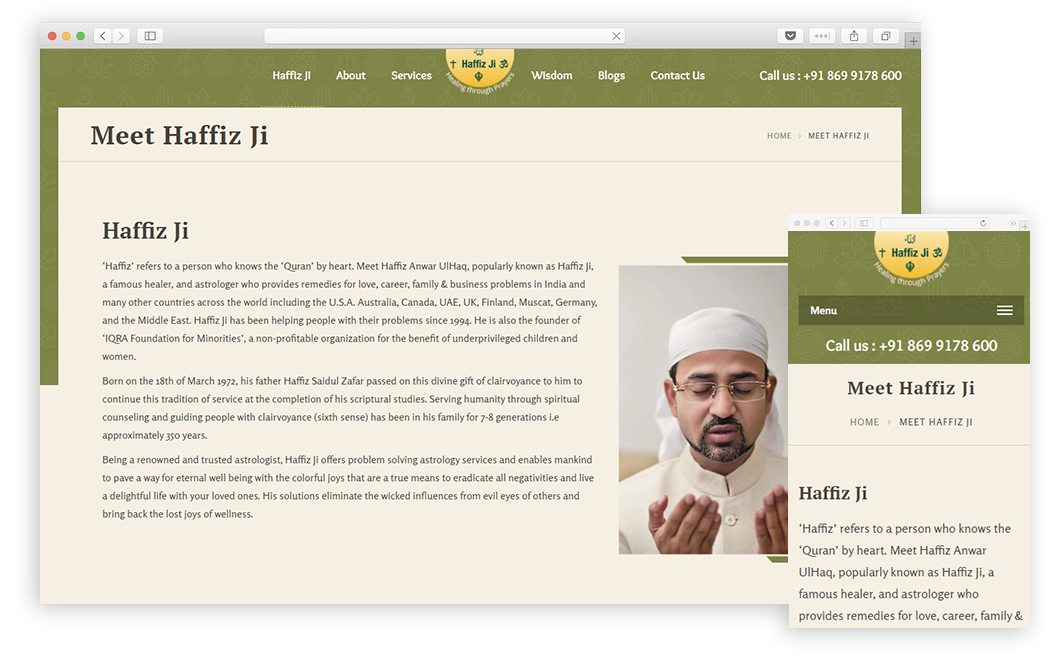Open the Haffiz Ji navigation menu item
1058x662 pixels.
point(291,76)
